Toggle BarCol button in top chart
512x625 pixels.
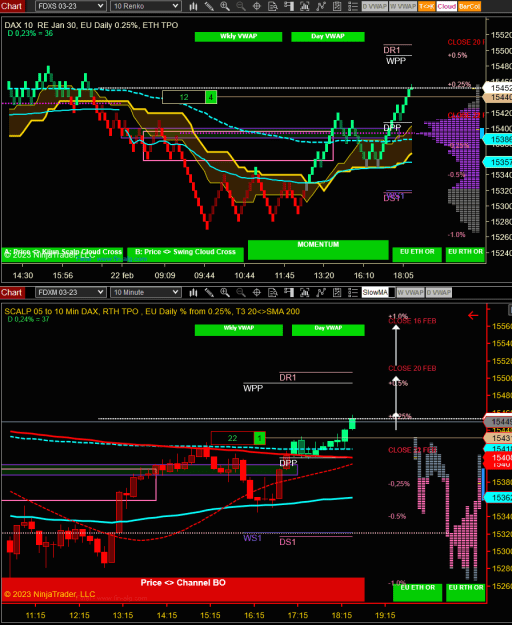coord(469,6)
